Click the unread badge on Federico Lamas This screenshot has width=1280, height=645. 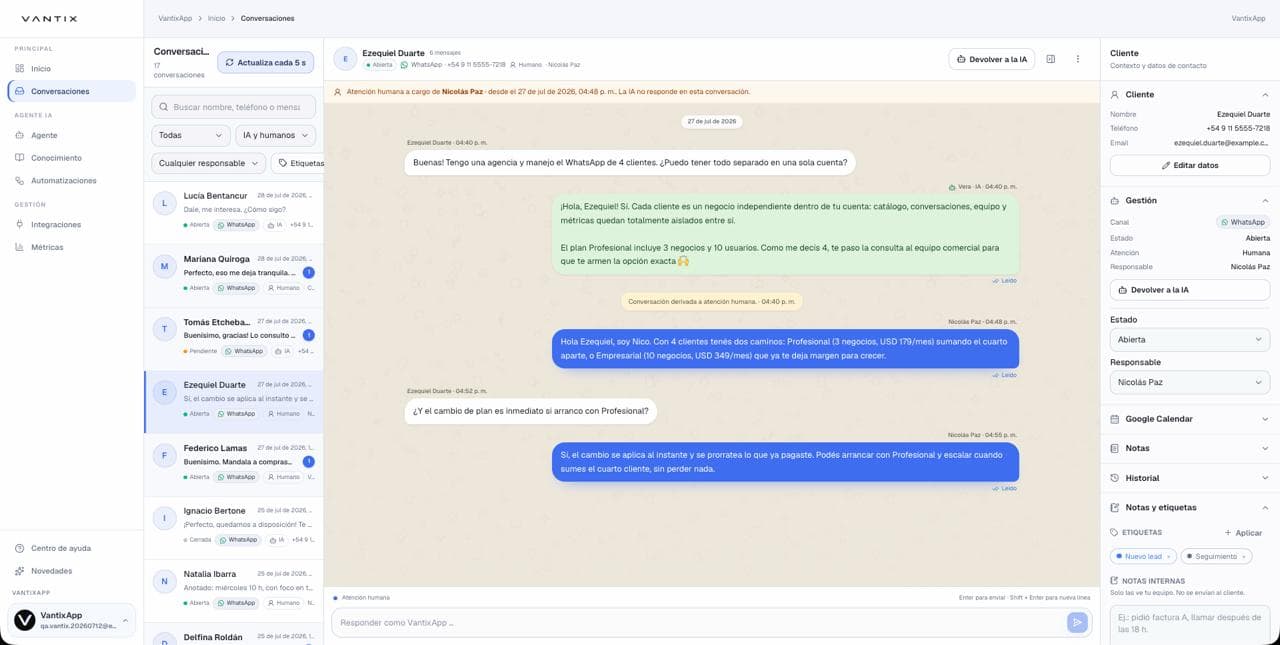coord(308,462)
